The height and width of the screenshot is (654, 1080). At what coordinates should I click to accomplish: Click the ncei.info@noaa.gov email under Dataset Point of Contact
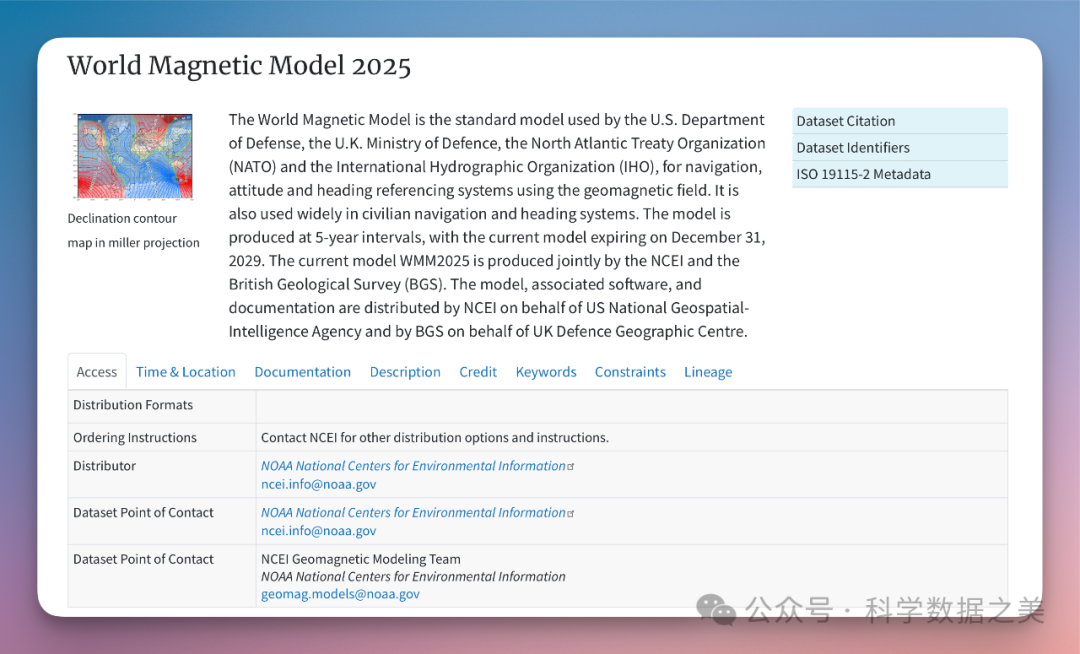318,531
